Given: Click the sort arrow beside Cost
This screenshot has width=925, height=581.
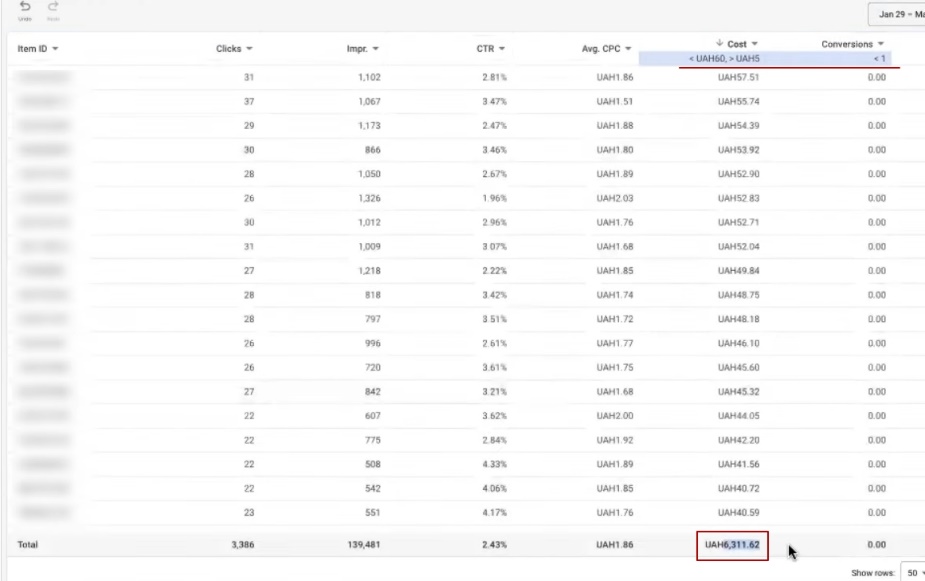Looking at the screenshot, I should point(720,44).
